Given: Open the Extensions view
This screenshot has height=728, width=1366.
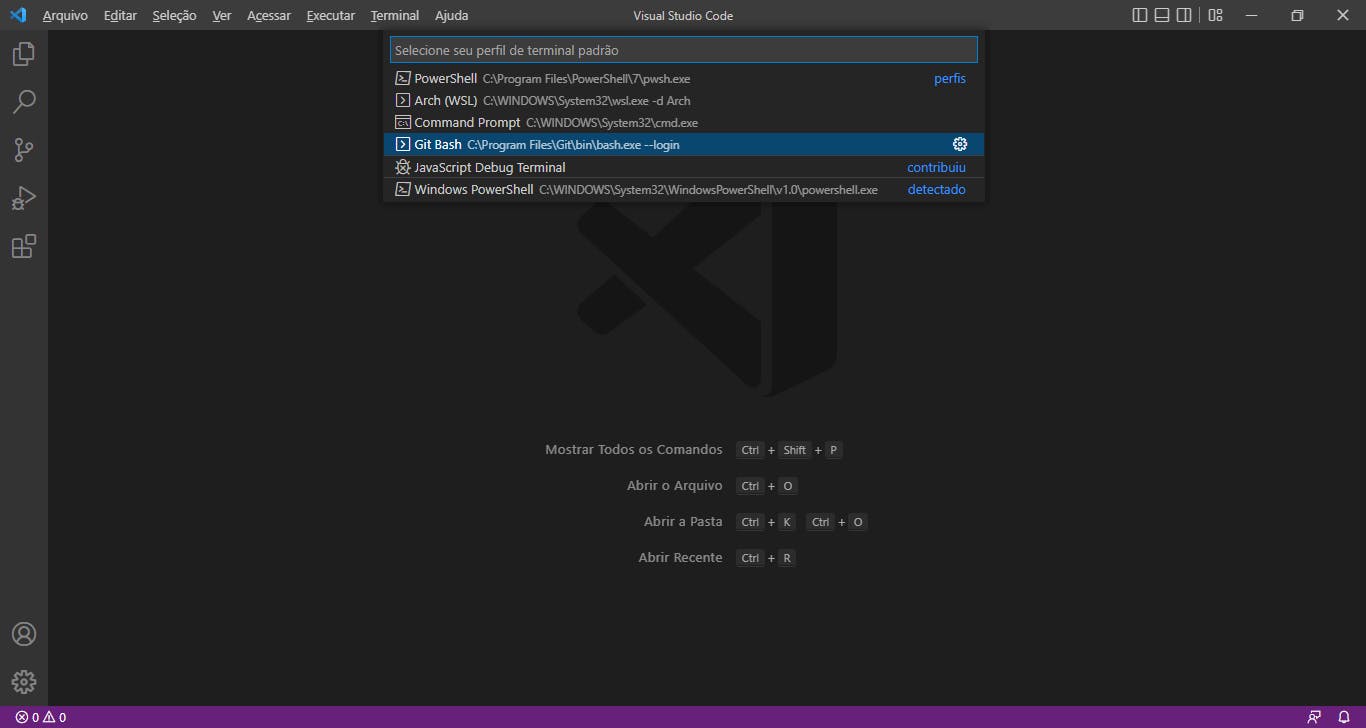Looking at the screenshot, I should click(x=24, y=246).
